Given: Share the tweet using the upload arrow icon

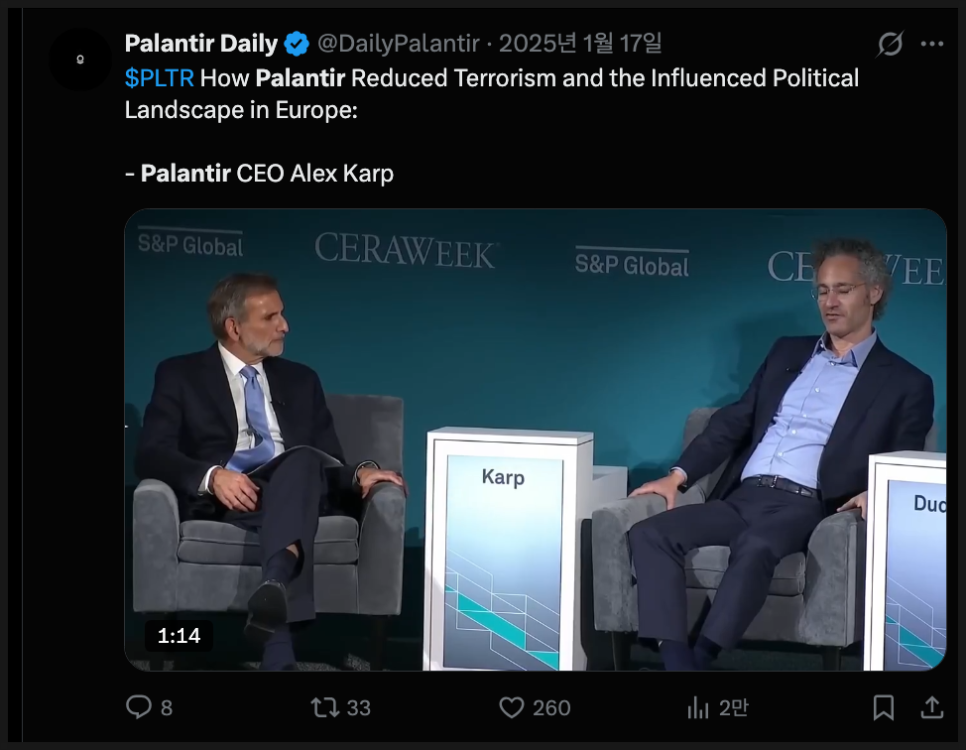Looking at the screenshot, I should click(x=931, y=708).
